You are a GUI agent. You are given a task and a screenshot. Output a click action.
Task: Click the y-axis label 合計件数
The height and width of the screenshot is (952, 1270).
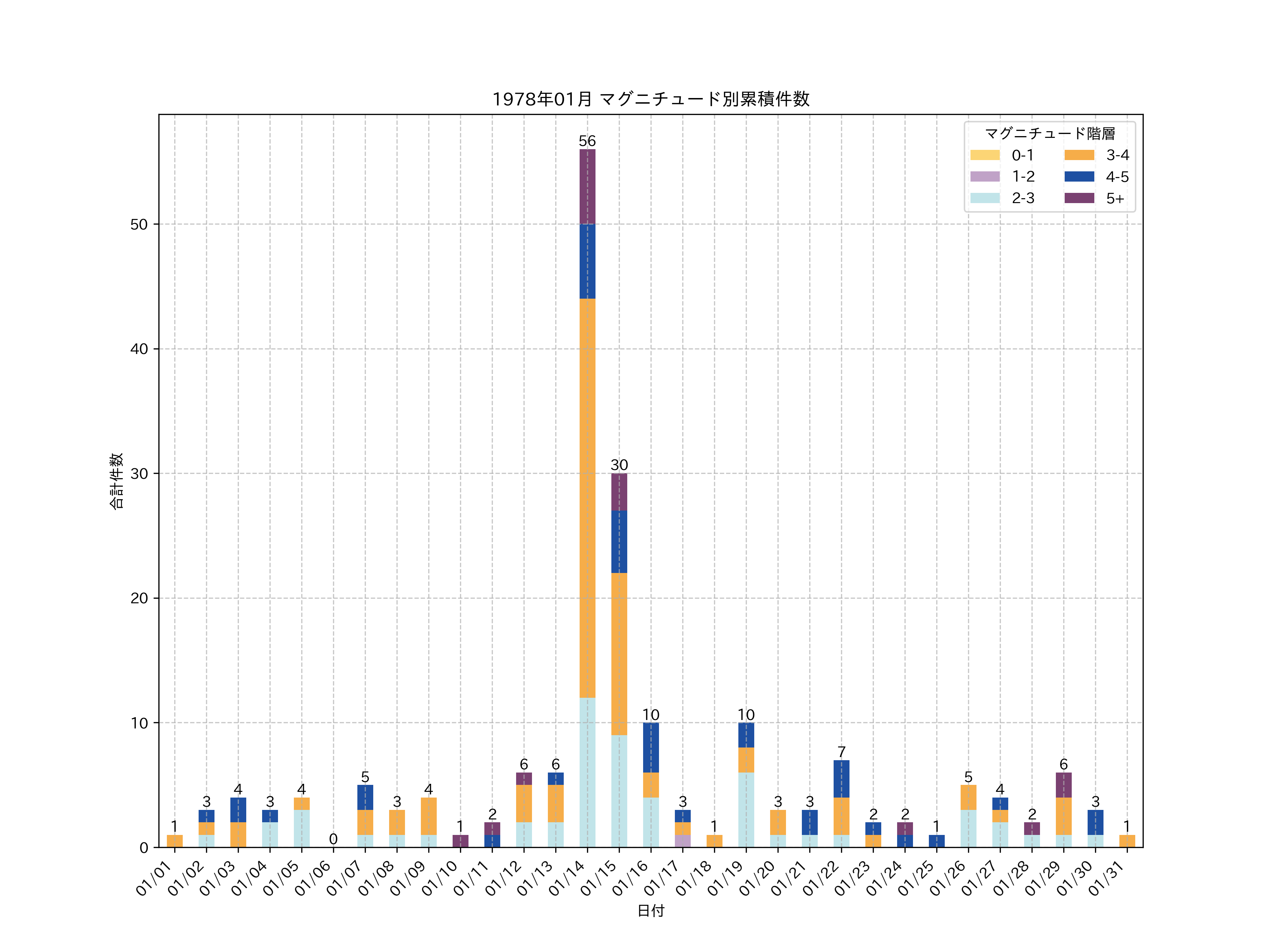(116, 481)
